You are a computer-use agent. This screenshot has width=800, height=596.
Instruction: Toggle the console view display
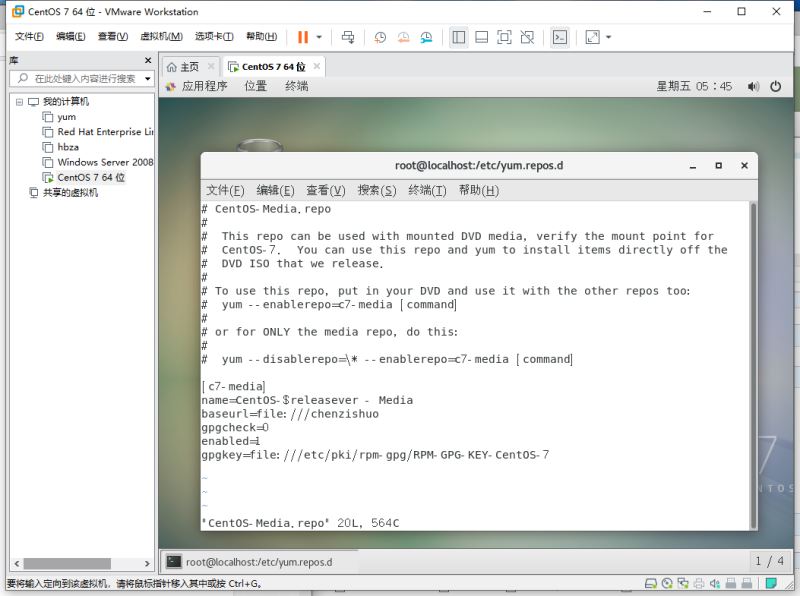[561, 37]
